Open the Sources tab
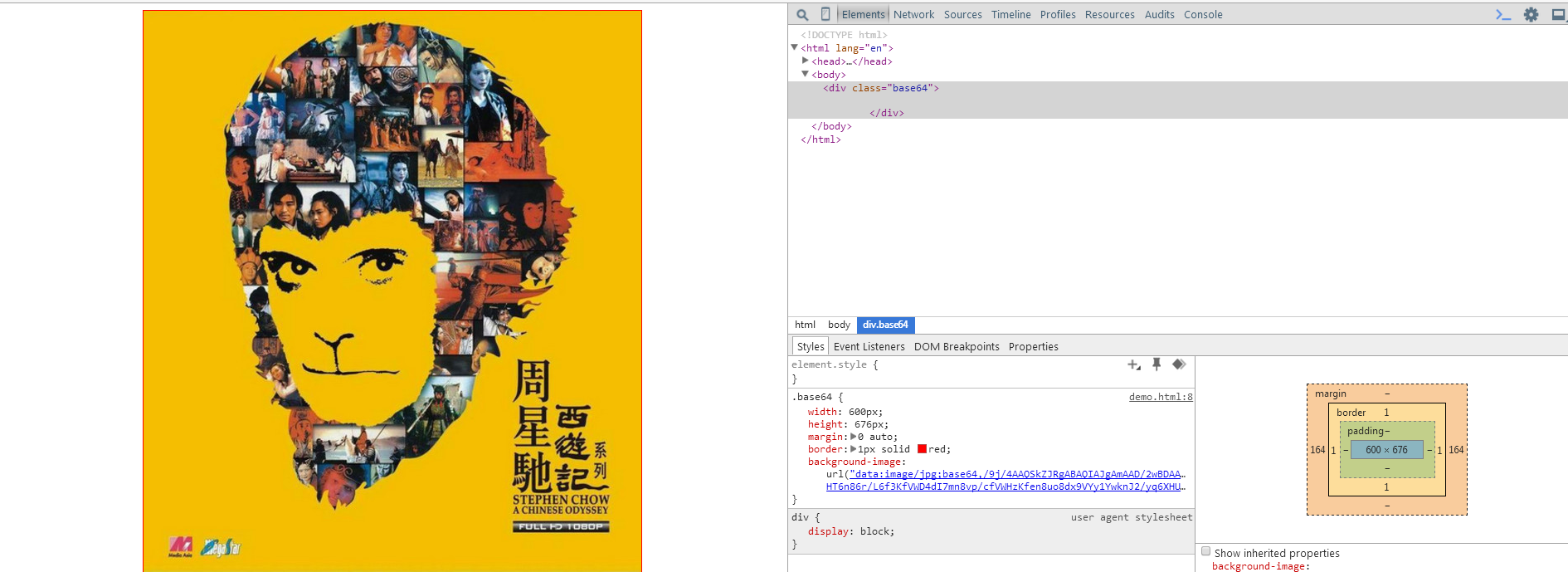This screenshot has width=1568, height=572. tap(962, 14)
